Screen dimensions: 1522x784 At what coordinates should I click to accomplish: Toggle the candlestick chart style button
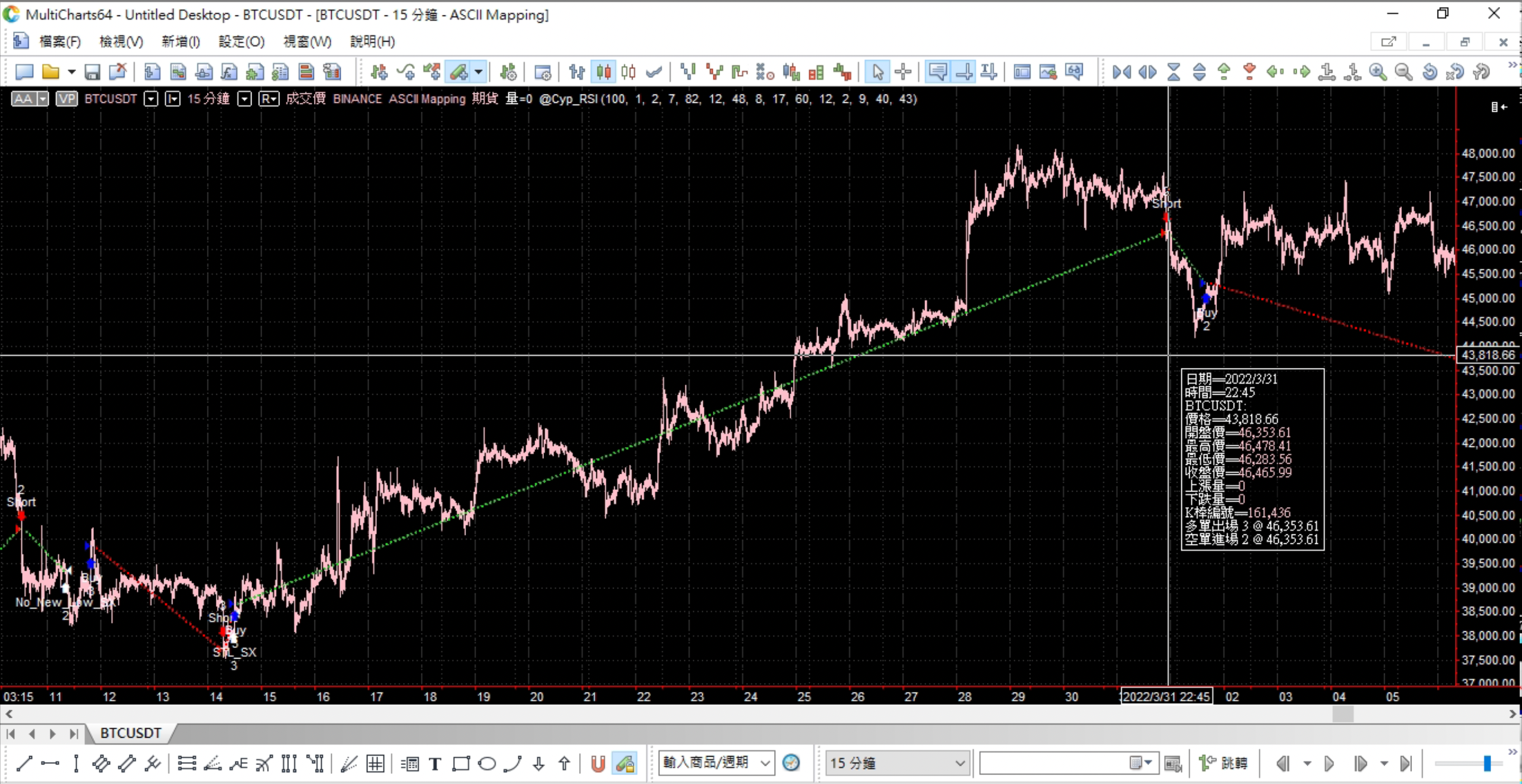click(x=603, y=73)
